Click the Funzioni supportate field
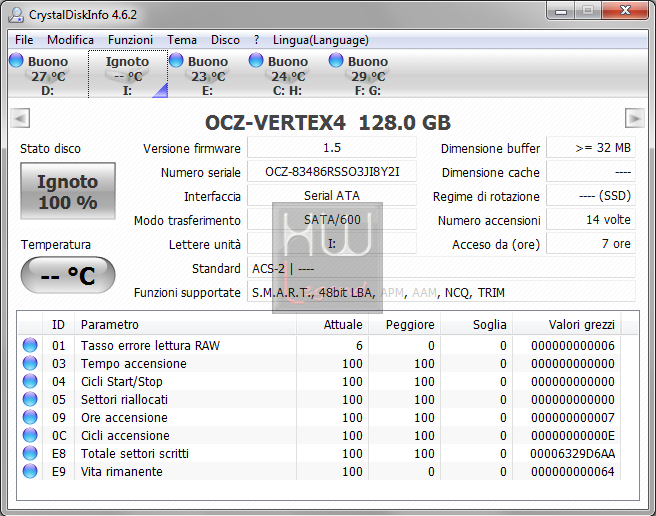656x516 pixels. pos(441,292)
